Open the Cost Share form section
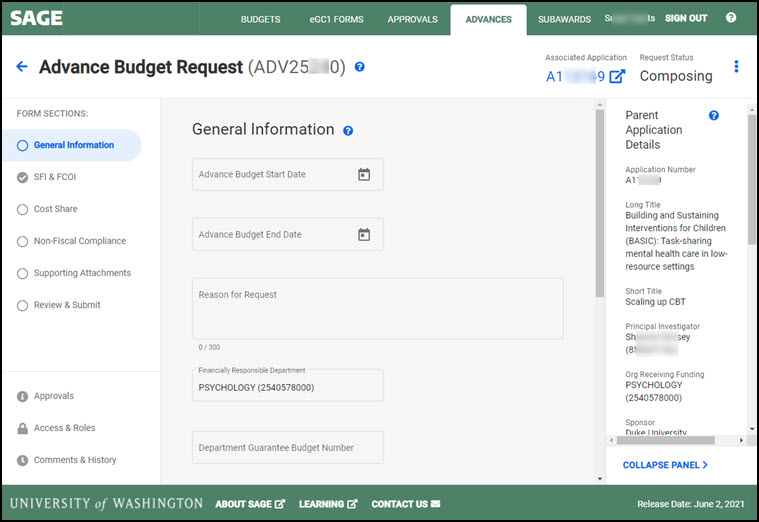The image size is (759, 522). coord(55,209)
